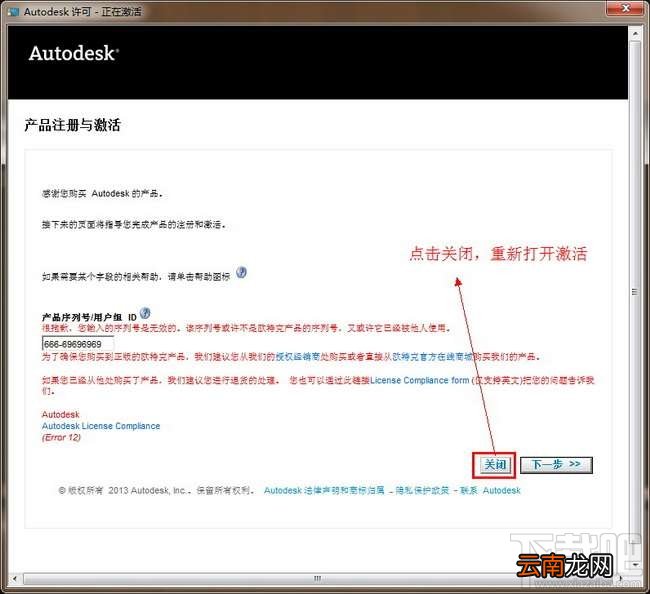Click the 产品注册与激活 heading
Viewport: 650px width, 594px height.
tap(73, 125)
